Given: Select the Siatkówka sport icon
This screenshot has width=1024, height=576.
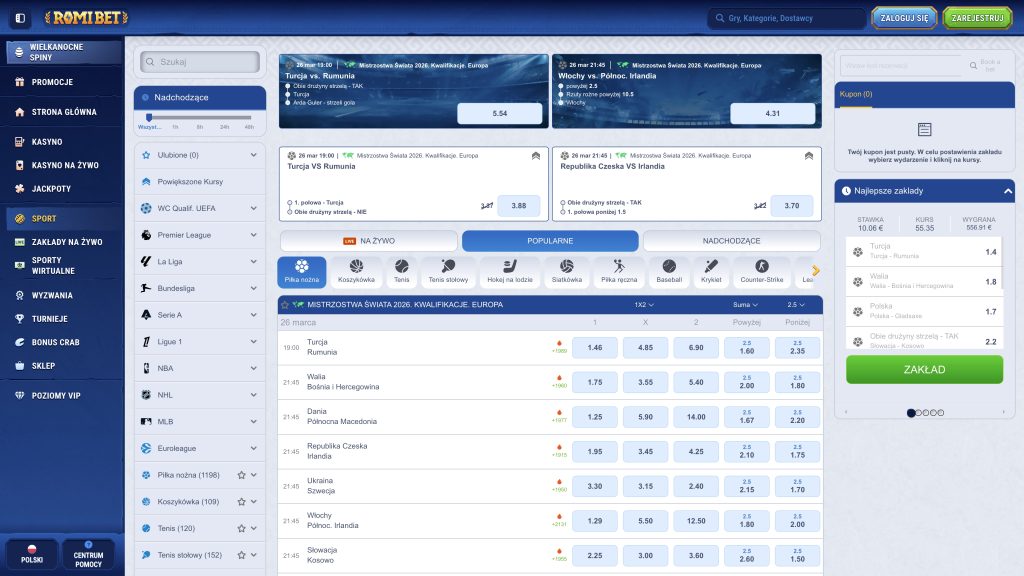Looking at the screenshot, I should tap(566, 272).
